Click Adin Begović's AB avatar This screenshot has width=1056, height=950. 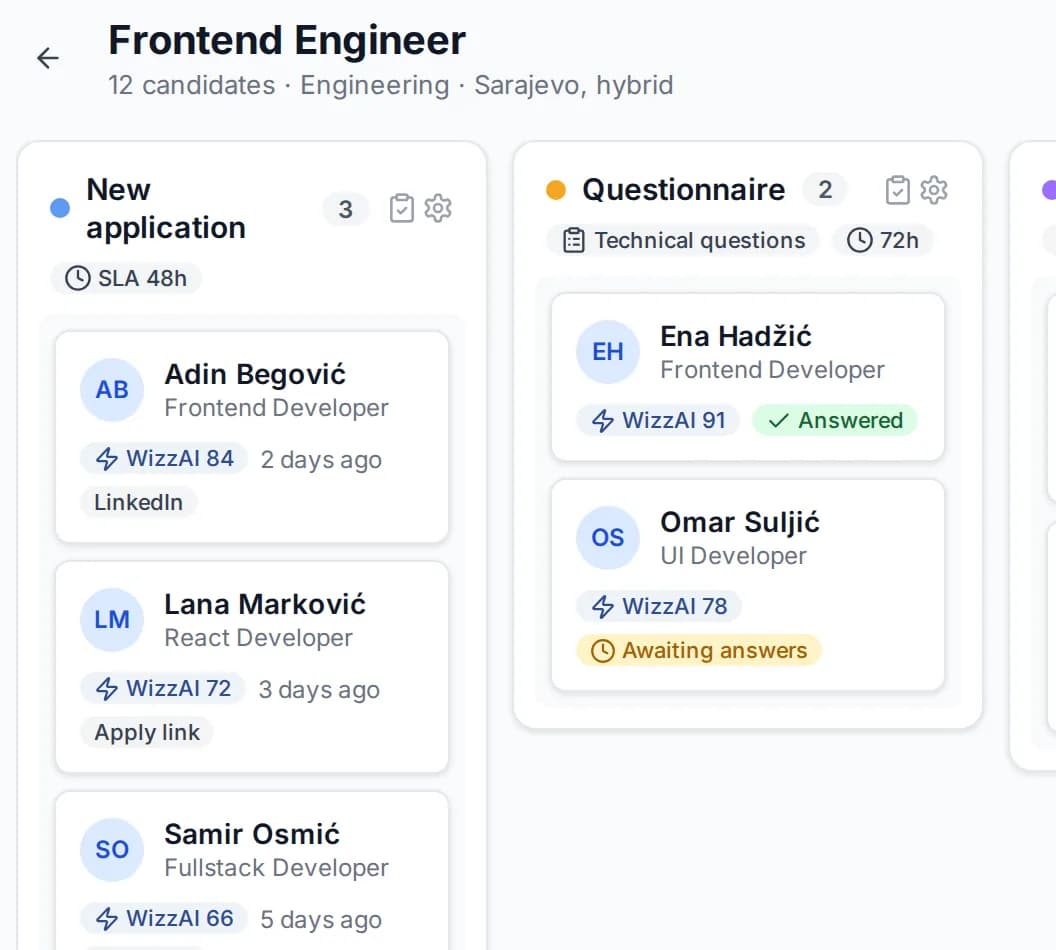point(112,390)
